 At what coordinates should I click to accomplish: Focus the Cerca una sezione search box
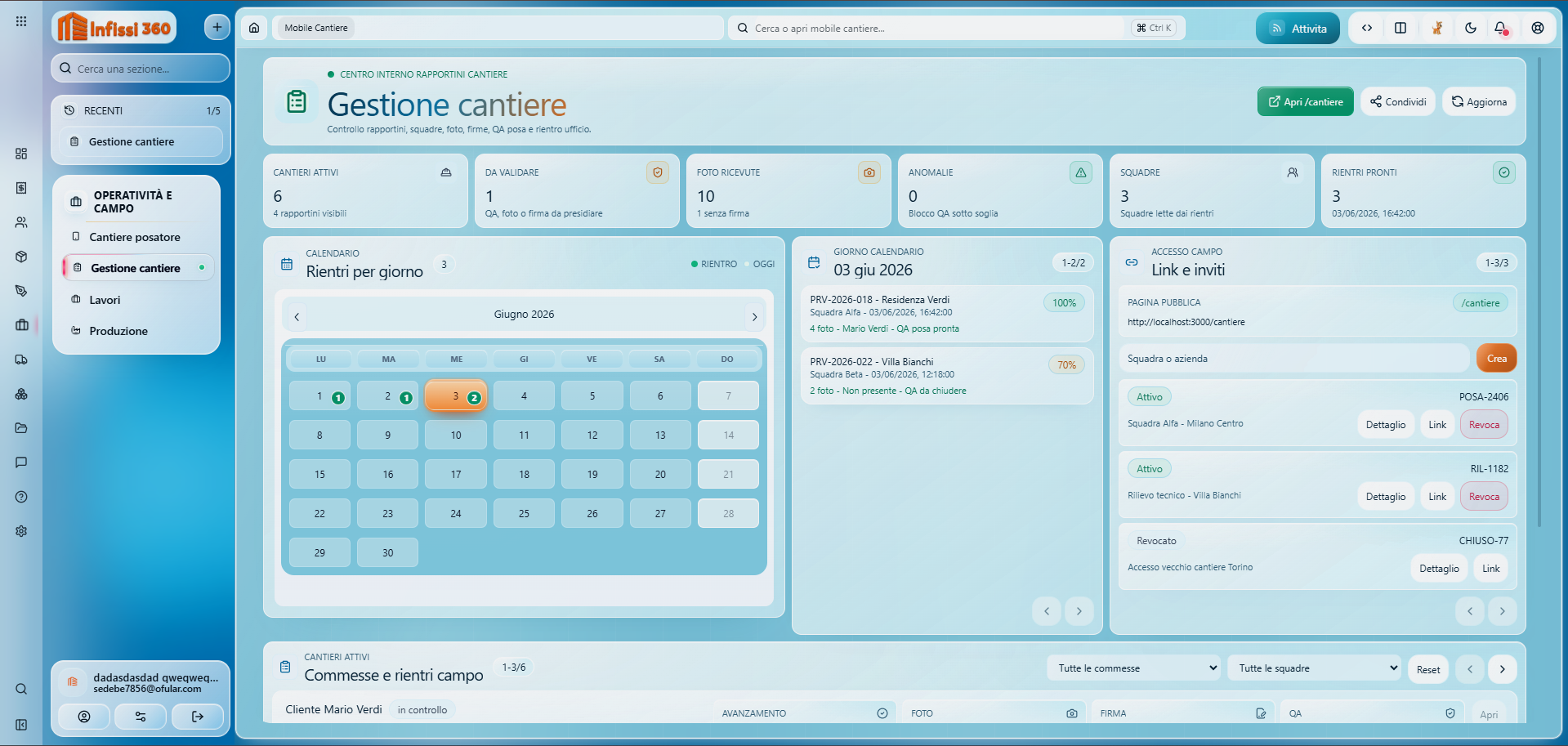[141, 69]
